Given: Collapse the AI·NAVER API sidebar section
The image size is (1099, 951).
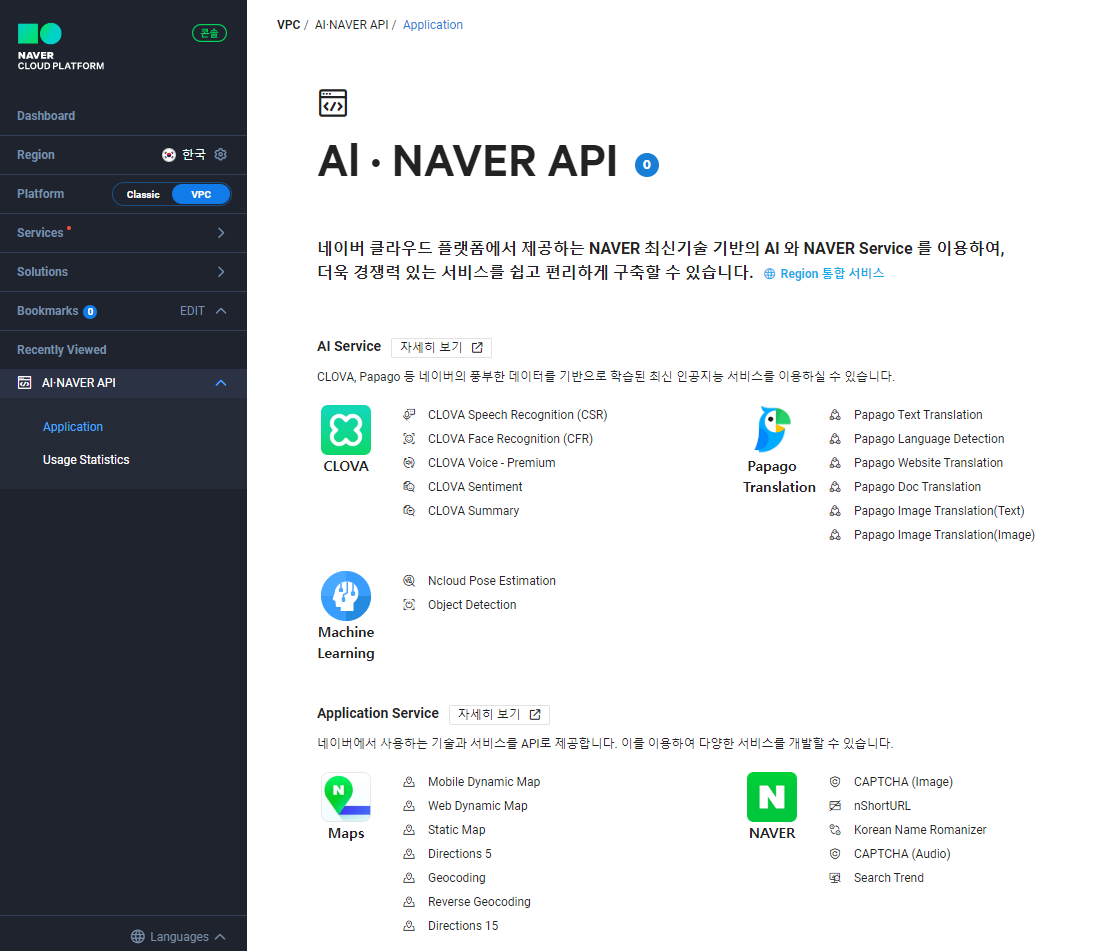Looking at the screenshot, I should 221,383.
